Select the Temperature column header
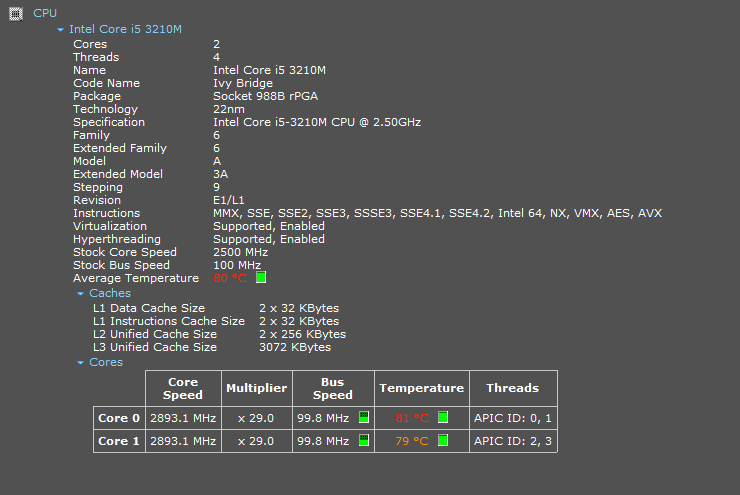The width and height of the screenshot is (740, 495). coord(422,388)
